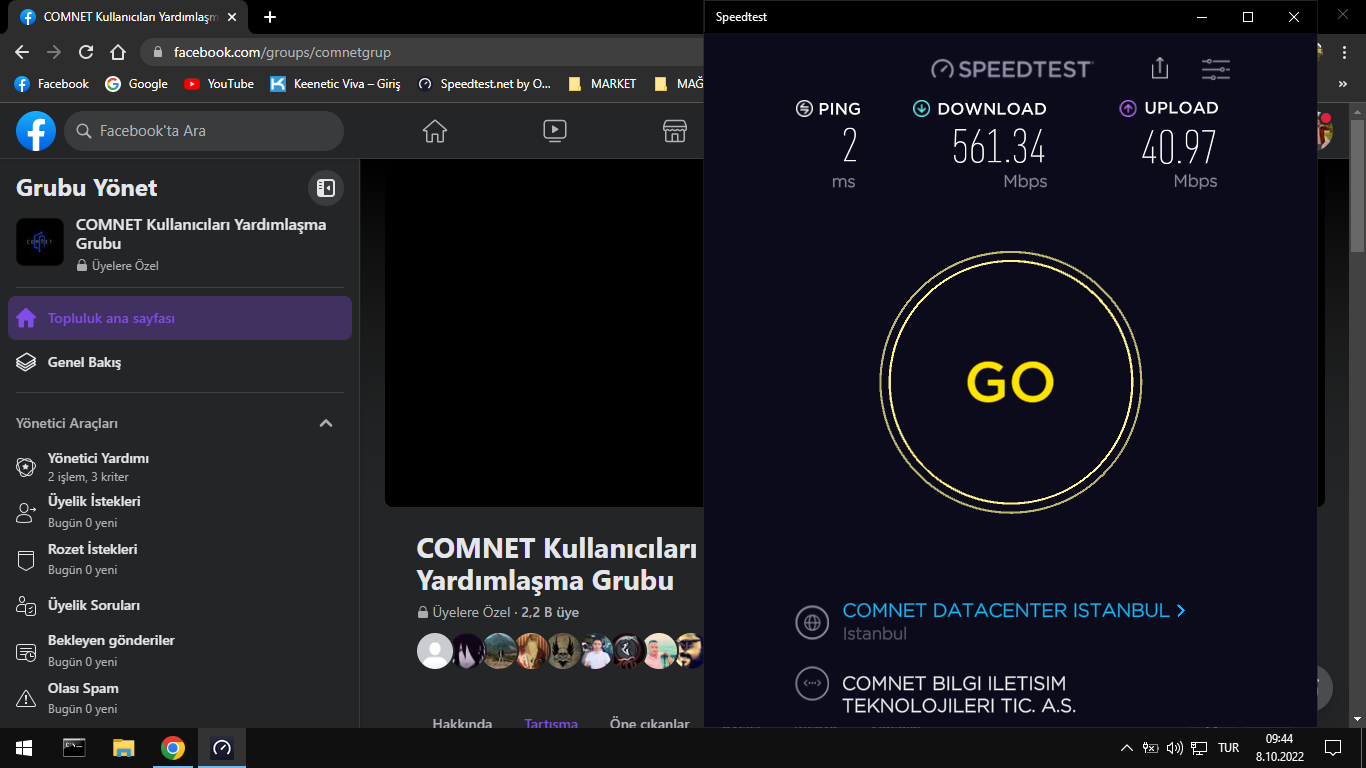Screen dimensions: 1366x768
Task: Go to the Facebook Home feed icon
Action: pyautogui.click(x=434, y=131)
